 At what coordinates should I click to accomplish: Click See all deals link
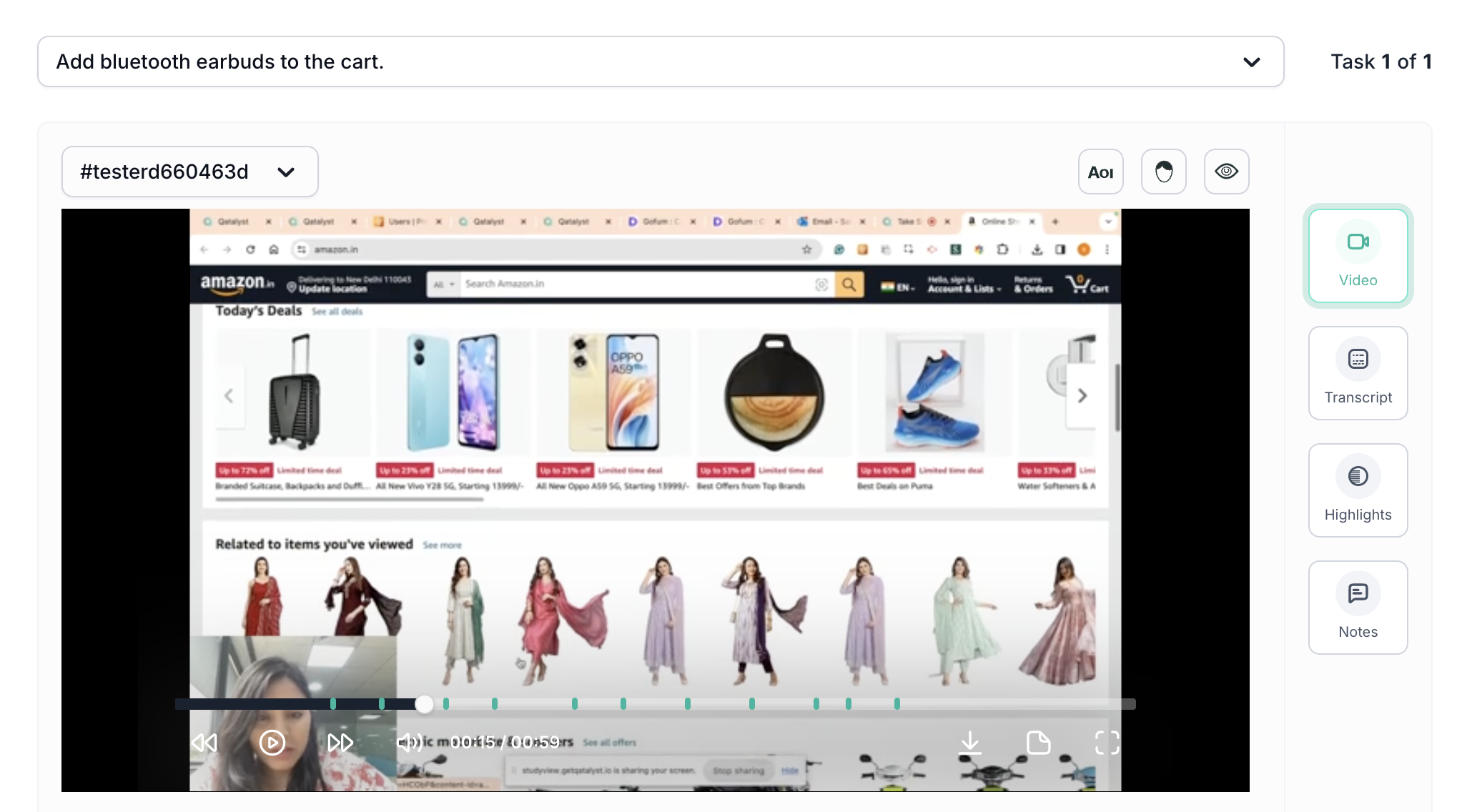tap(337, 312)
